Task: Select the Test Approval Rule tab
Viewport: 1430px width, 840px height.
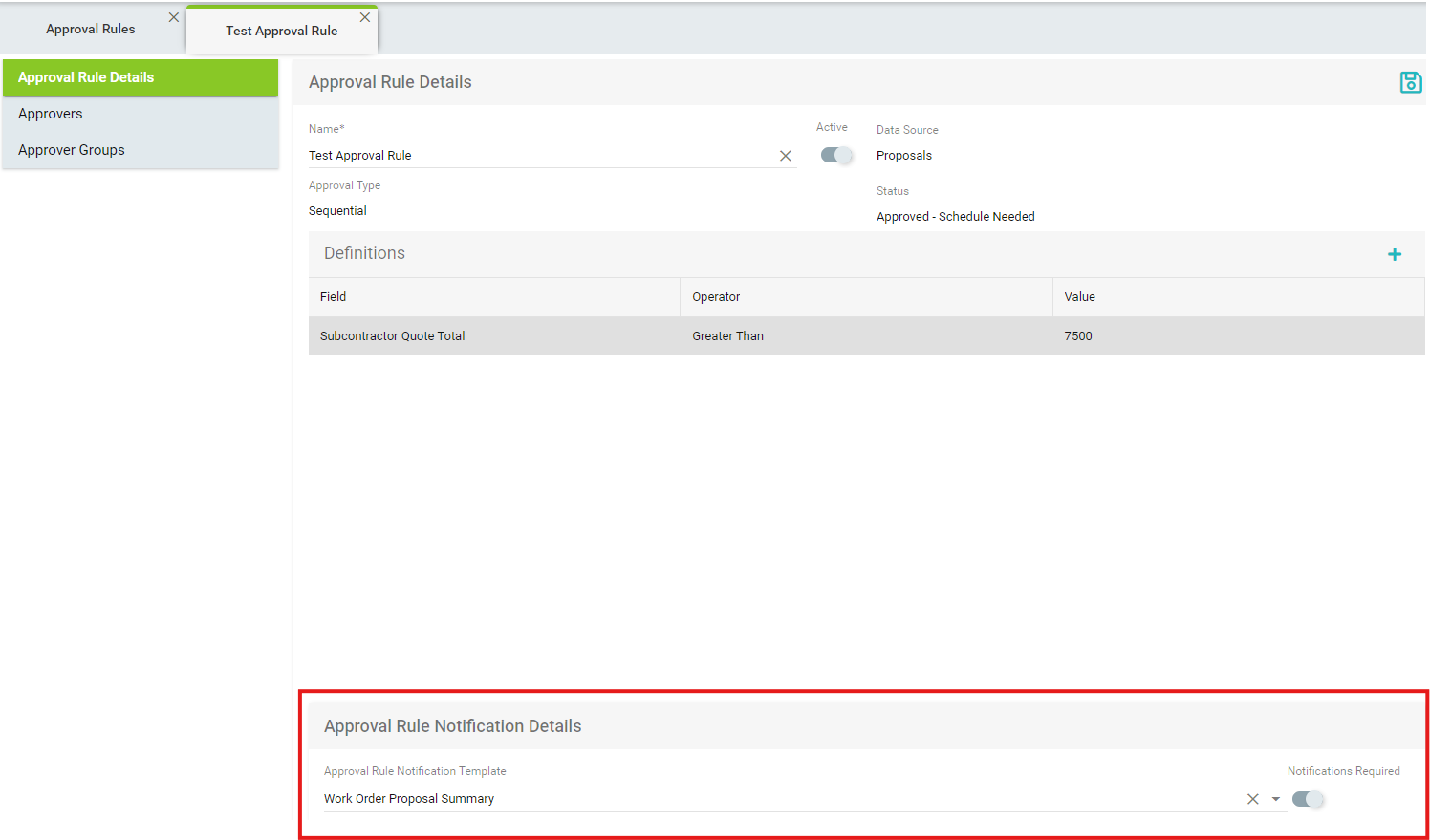Action: tap(281, 31)
